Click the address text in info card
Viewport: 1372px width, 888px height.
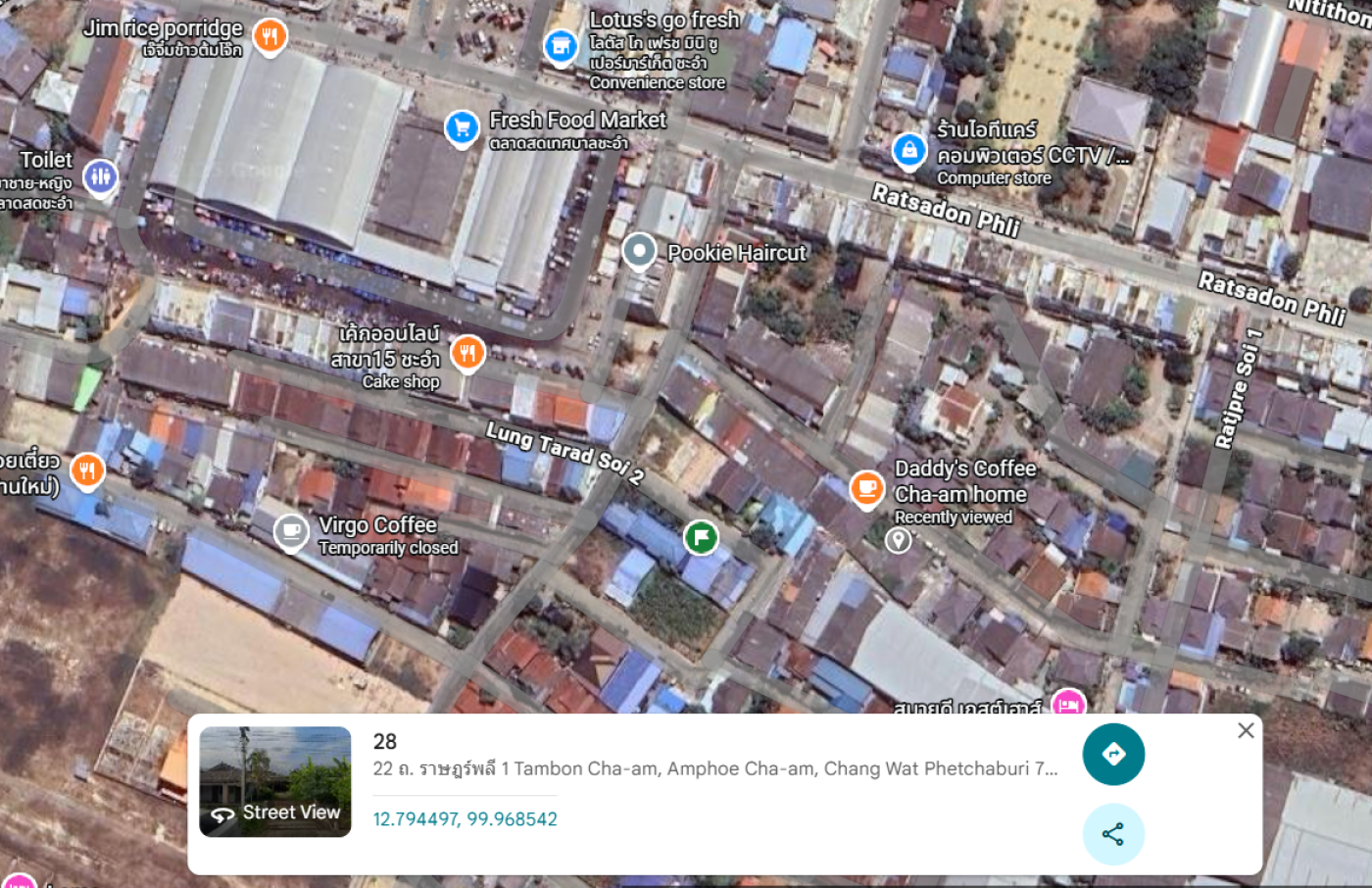tap(715, 768)
